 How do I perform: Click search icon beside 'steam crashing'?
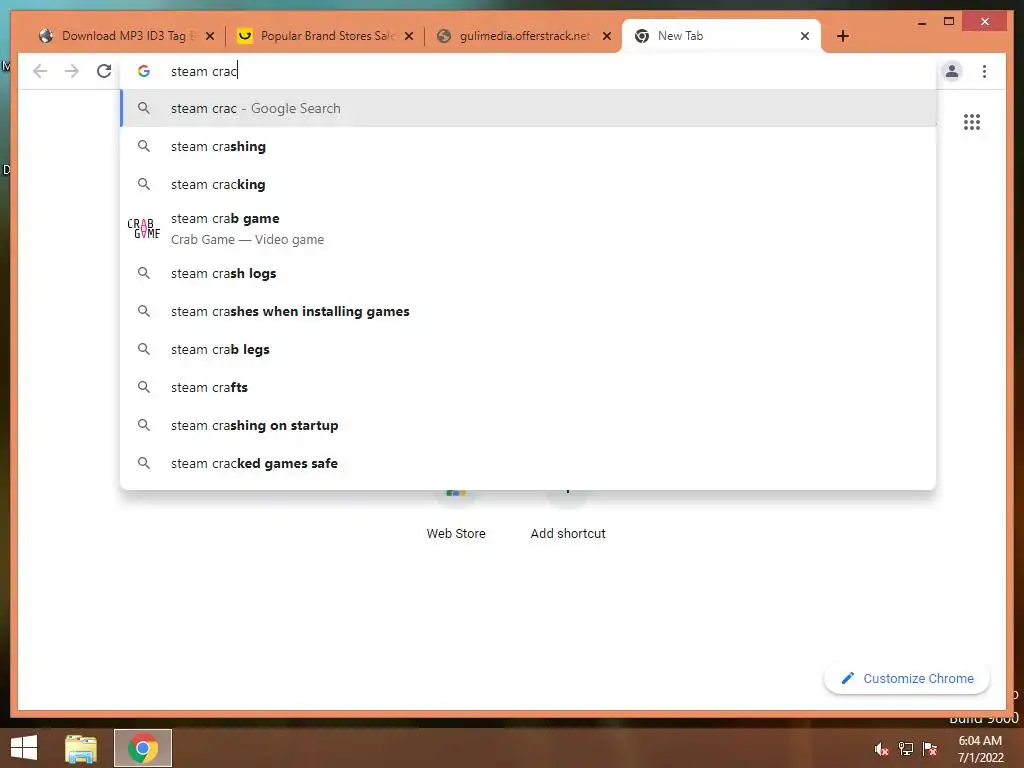click(x=144, y=146)
